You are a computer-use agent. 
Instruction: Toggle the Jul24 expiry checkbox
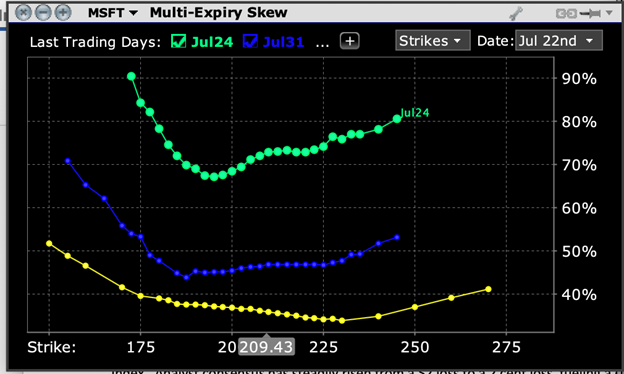coord(178,41)
